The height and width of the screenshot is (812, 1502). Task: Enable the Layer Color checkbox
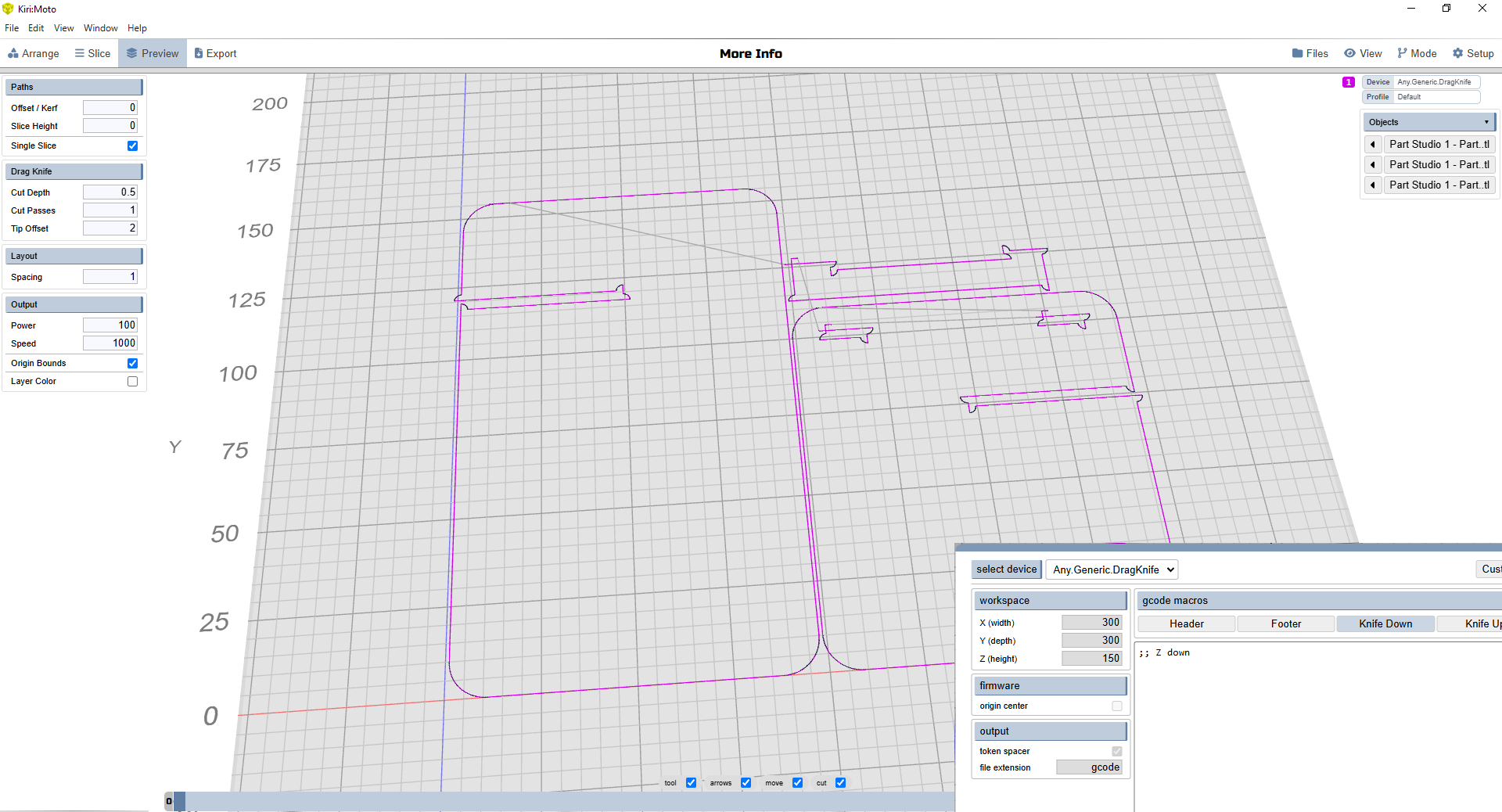[132, 381]
